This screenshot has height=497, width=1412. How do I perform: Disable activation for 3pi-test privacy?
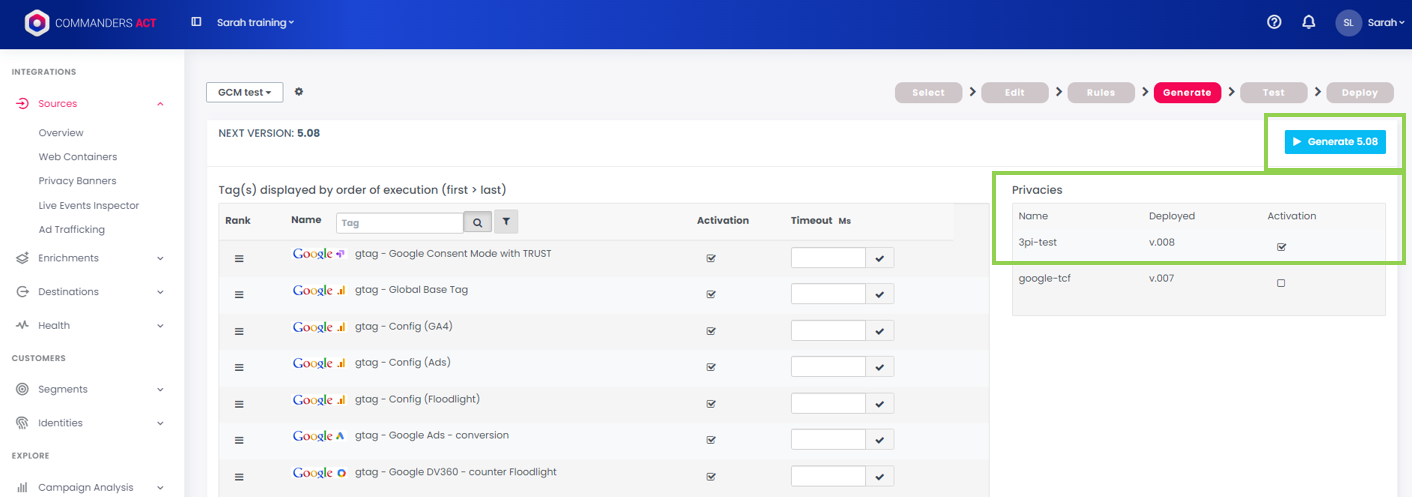(1281, 247)
